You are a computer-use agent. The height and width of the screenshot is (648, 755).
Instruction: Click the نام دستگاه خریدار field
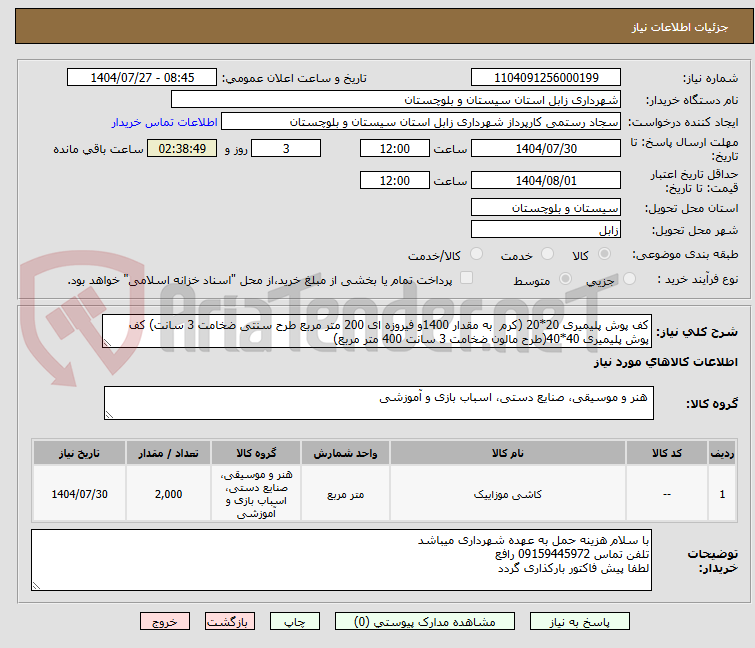[x=395, y=100]
